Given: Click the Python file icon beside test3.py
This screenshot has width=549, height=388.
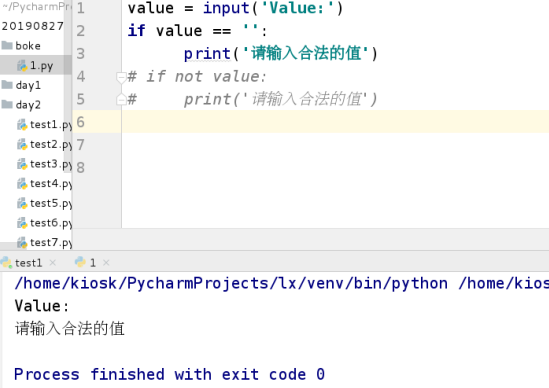Looking at the screenshot, I should click(x=22, y=164).
